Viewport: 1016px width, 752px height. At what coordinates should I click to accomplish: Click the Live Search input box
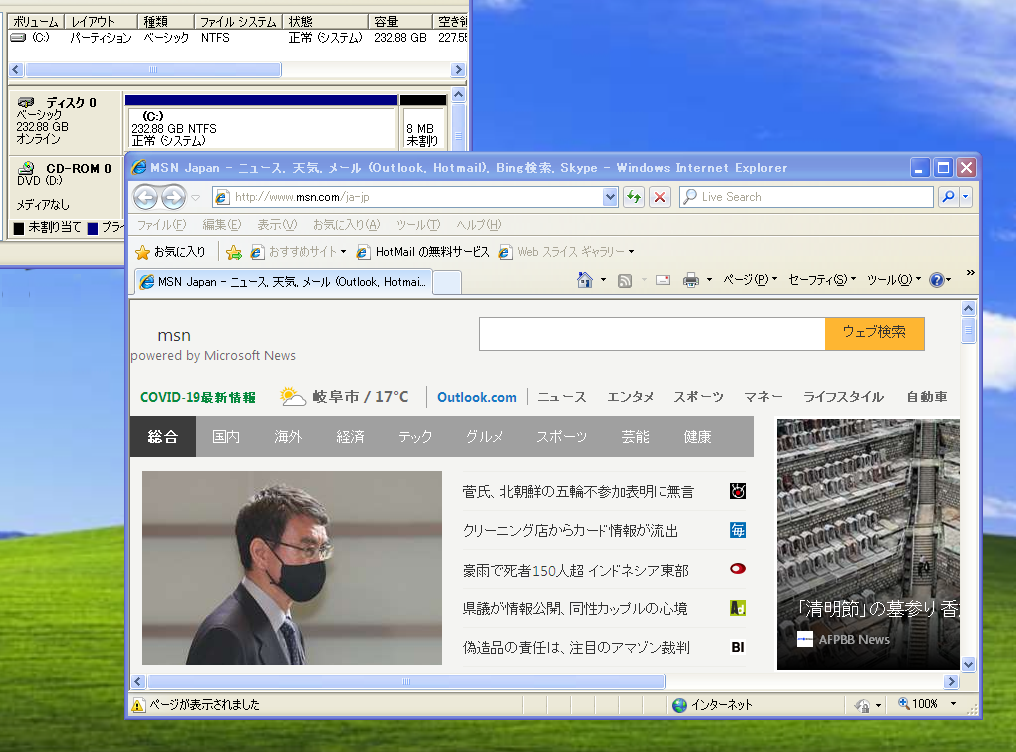click(806, 197)
